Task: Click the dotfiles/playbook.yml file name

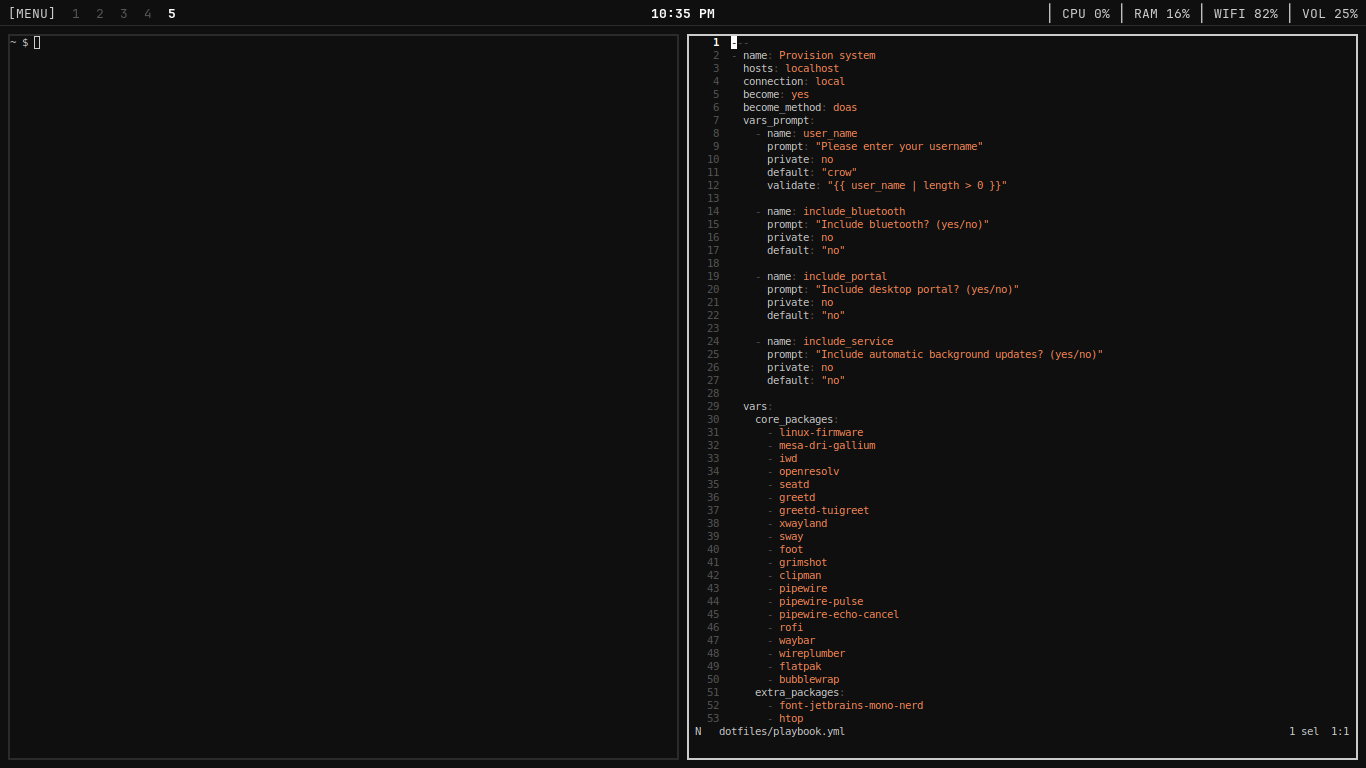Action: click(x=782, y=732)
